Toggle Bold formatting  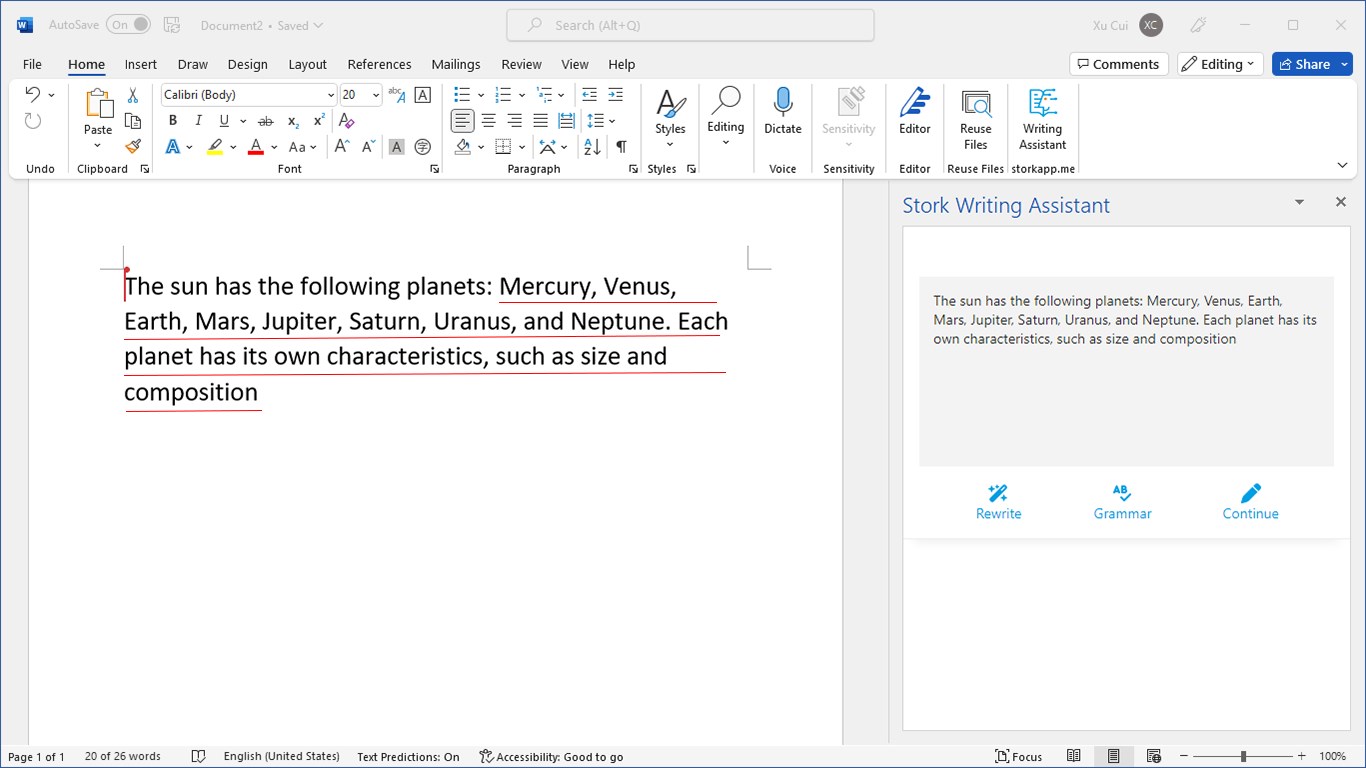pos(173,121)
